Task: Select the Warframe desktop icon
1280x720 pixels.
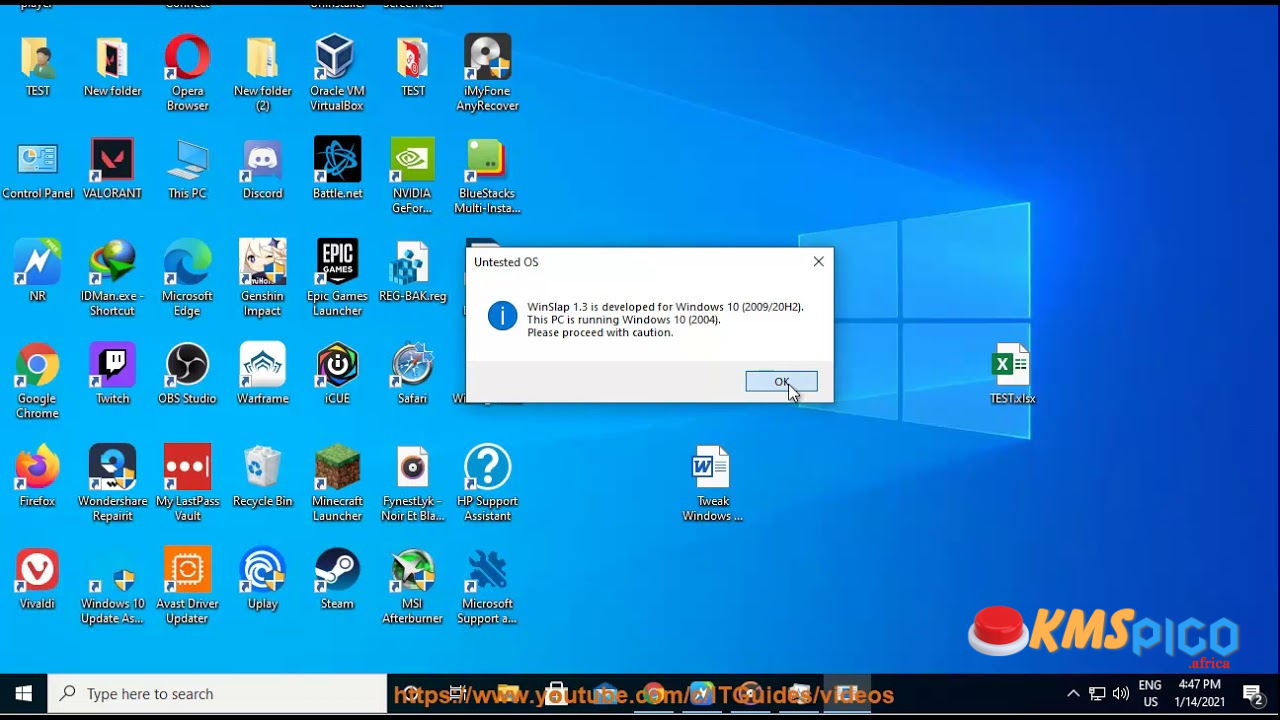Action: 262,375
